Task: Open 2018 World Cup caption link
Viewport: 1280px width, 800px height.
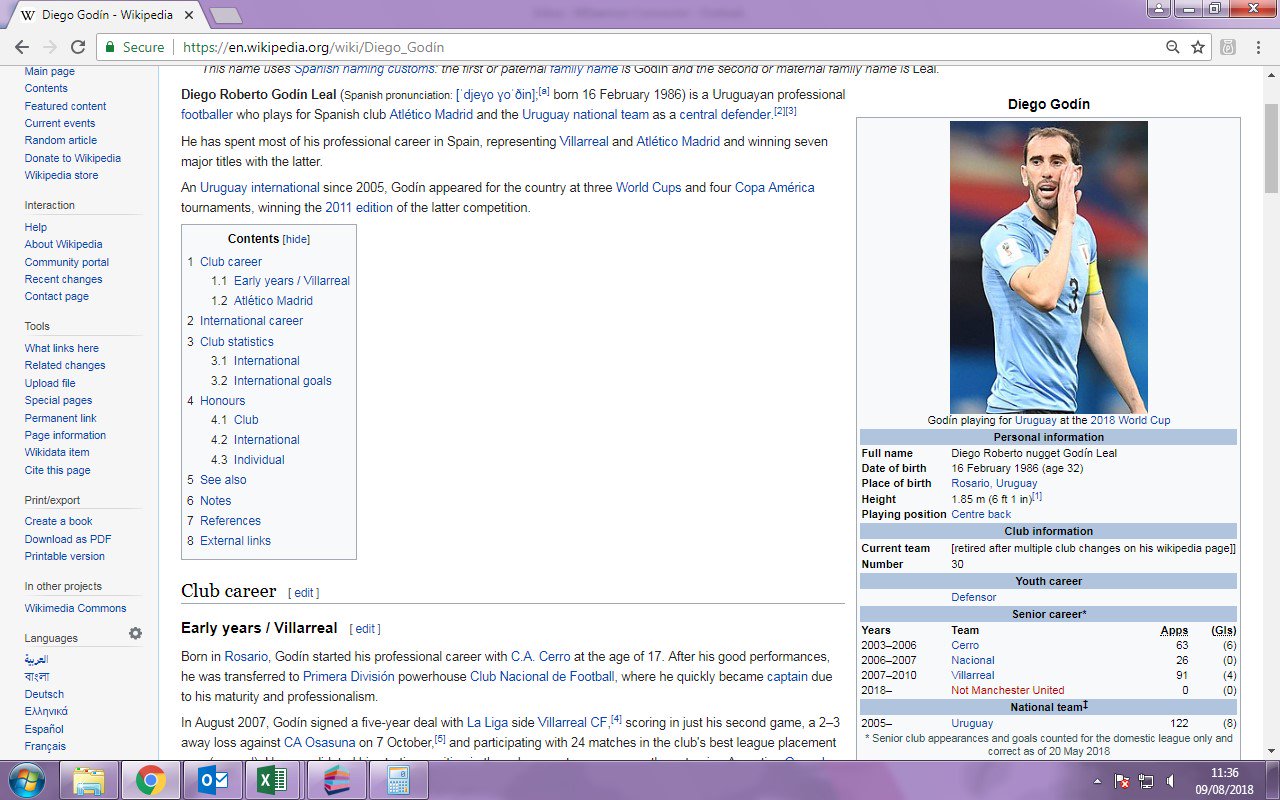Action: pos(1130,421)
